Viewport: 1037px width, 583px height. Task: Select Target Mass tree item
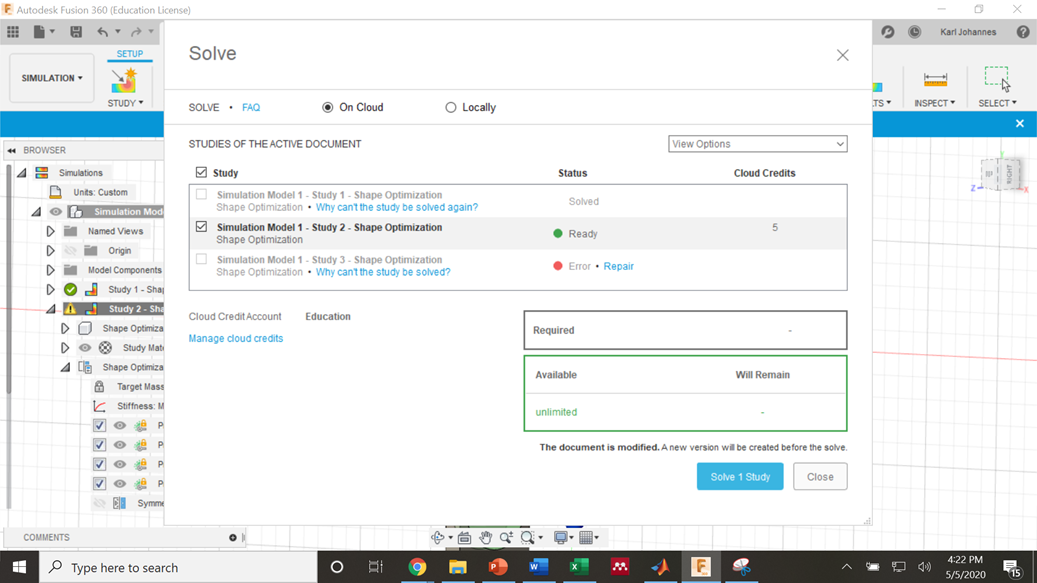(x=140, y=387)
